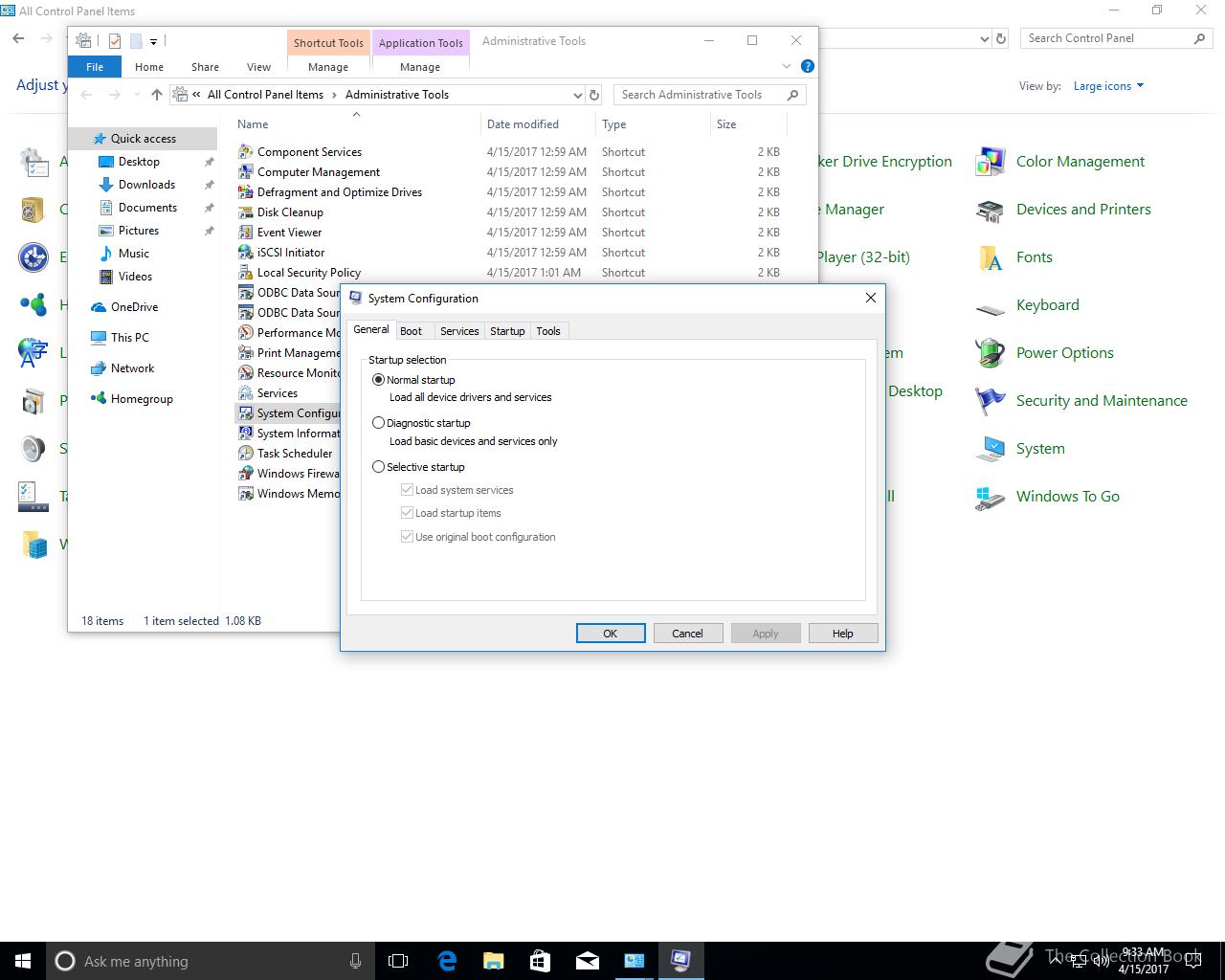1225x980 pixels.
Task: Sort by Date modified column
Action: point(538,124)
